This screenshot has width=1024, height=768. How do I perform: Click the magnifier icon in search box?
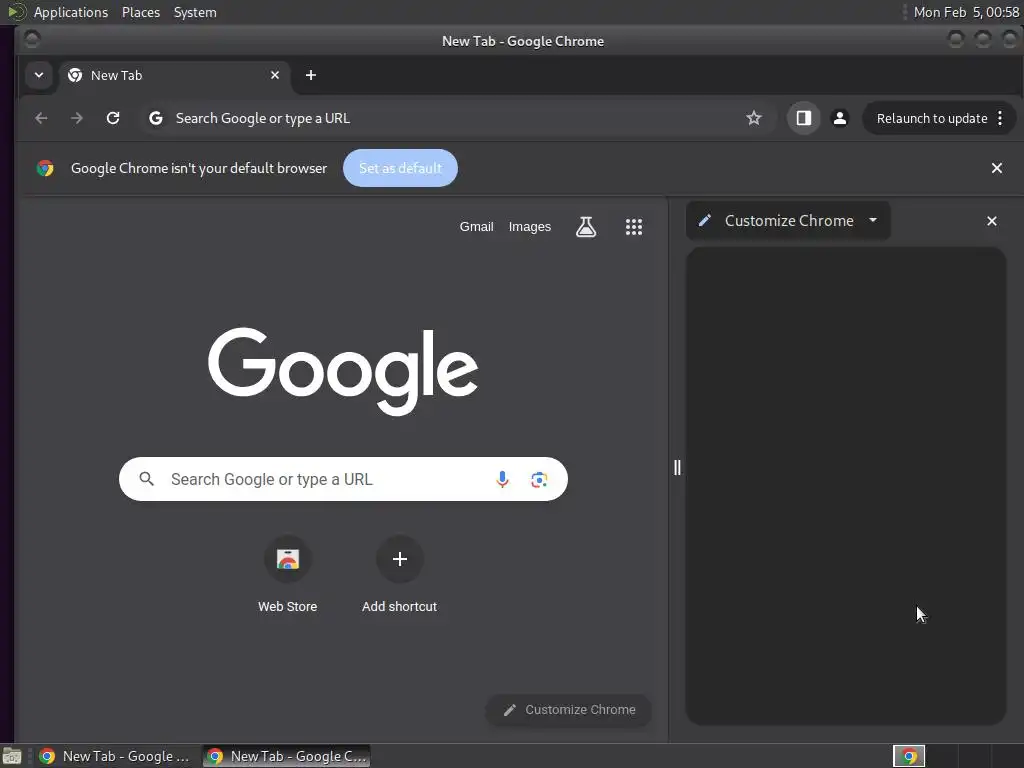coord(147,479)
